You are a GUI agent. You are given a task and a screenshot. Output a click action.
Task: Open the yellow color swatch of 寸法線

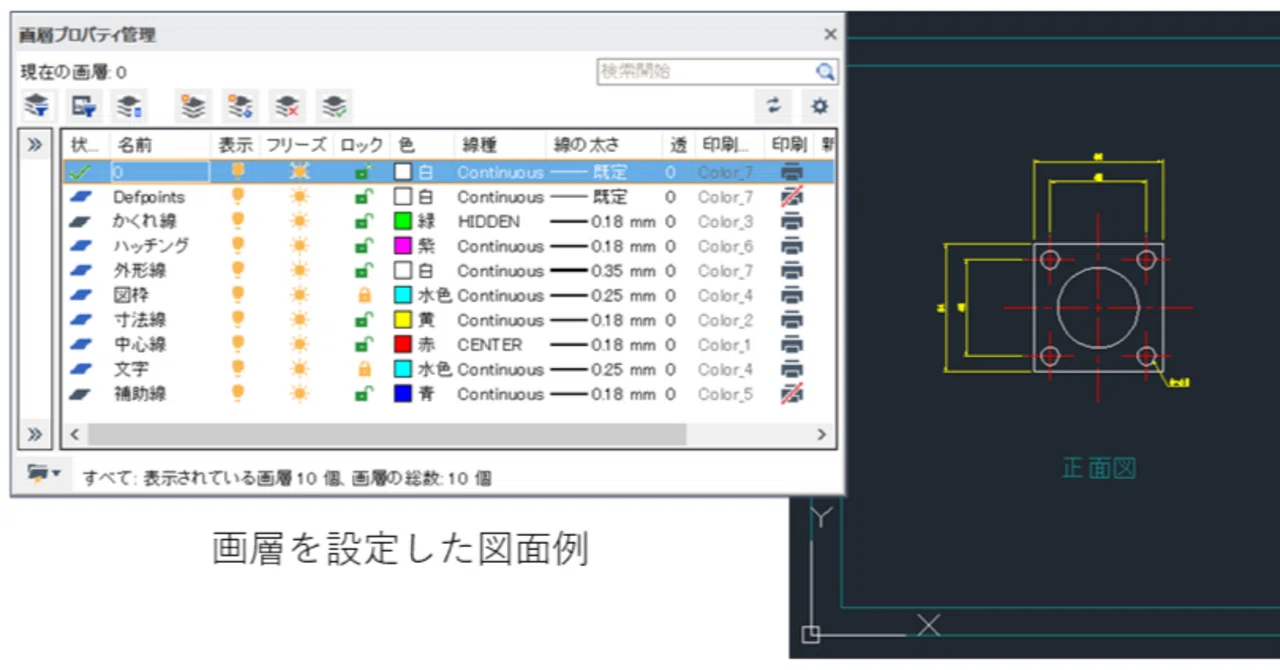click(404, 320)
